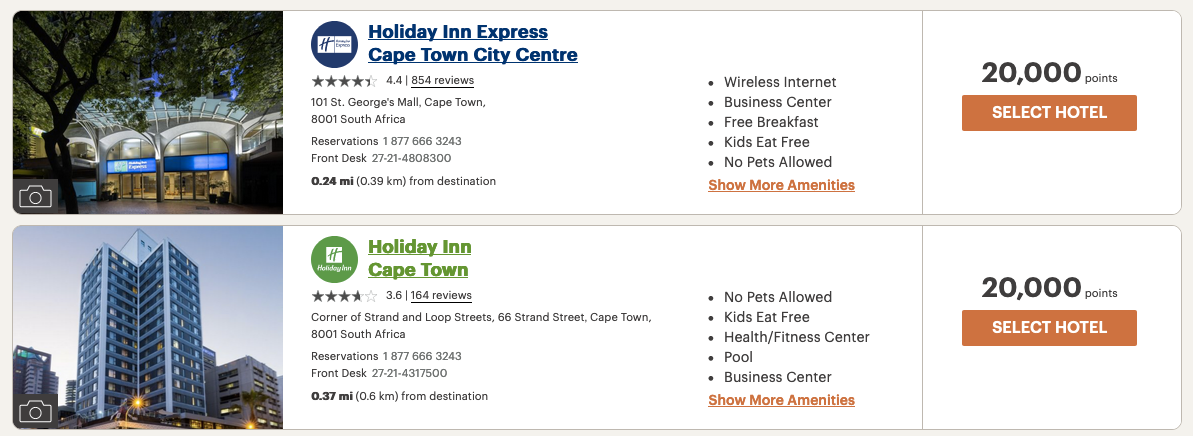The height and width of the screenshot is (436, 1193).
Task: Expand Show More Amenities for Holiday Inn Cape Town
Action: tap(781, 400)
